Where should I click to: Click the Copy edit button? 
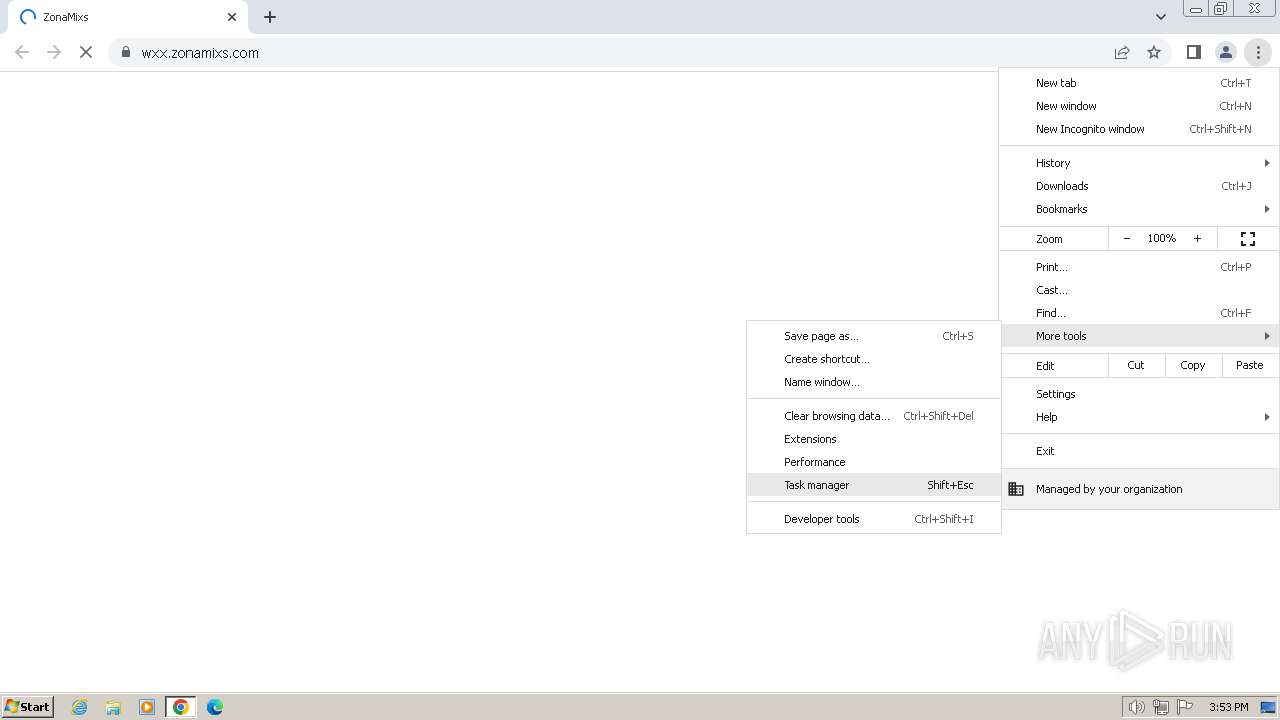pos(1193,365)
